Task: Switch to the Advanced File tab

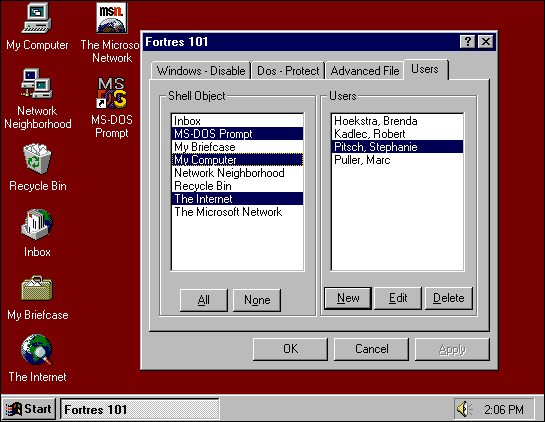Action: click(x=365, y=71)
